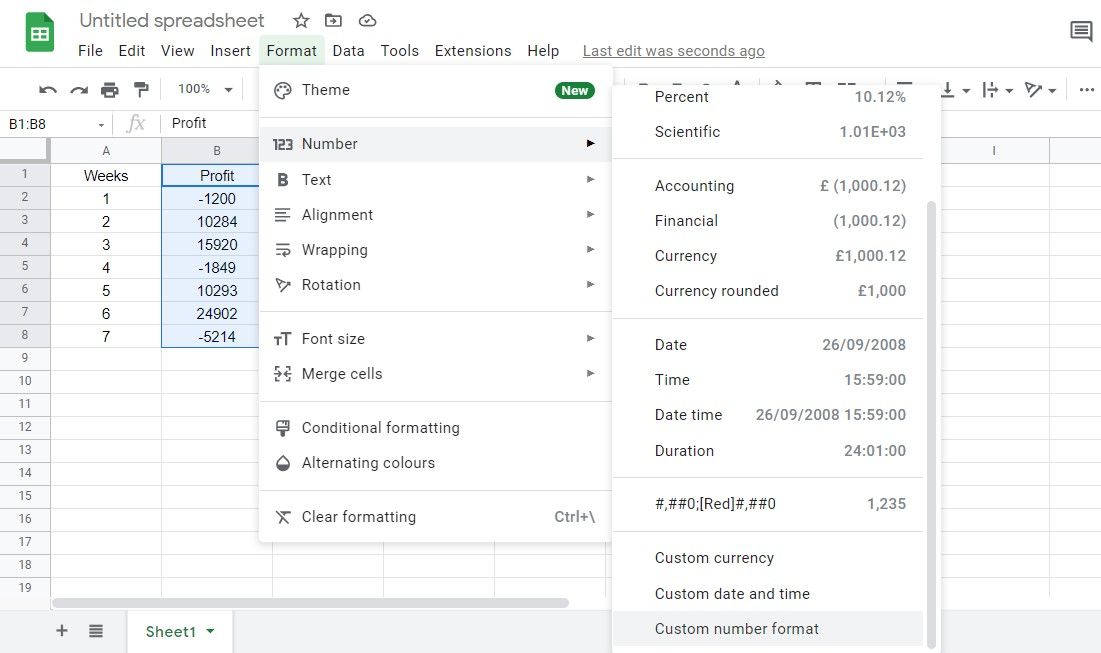Viewport: 1101px width, 653px height.
Task: Click the Name box showing B1:B8
Action: tap(56, 124)
